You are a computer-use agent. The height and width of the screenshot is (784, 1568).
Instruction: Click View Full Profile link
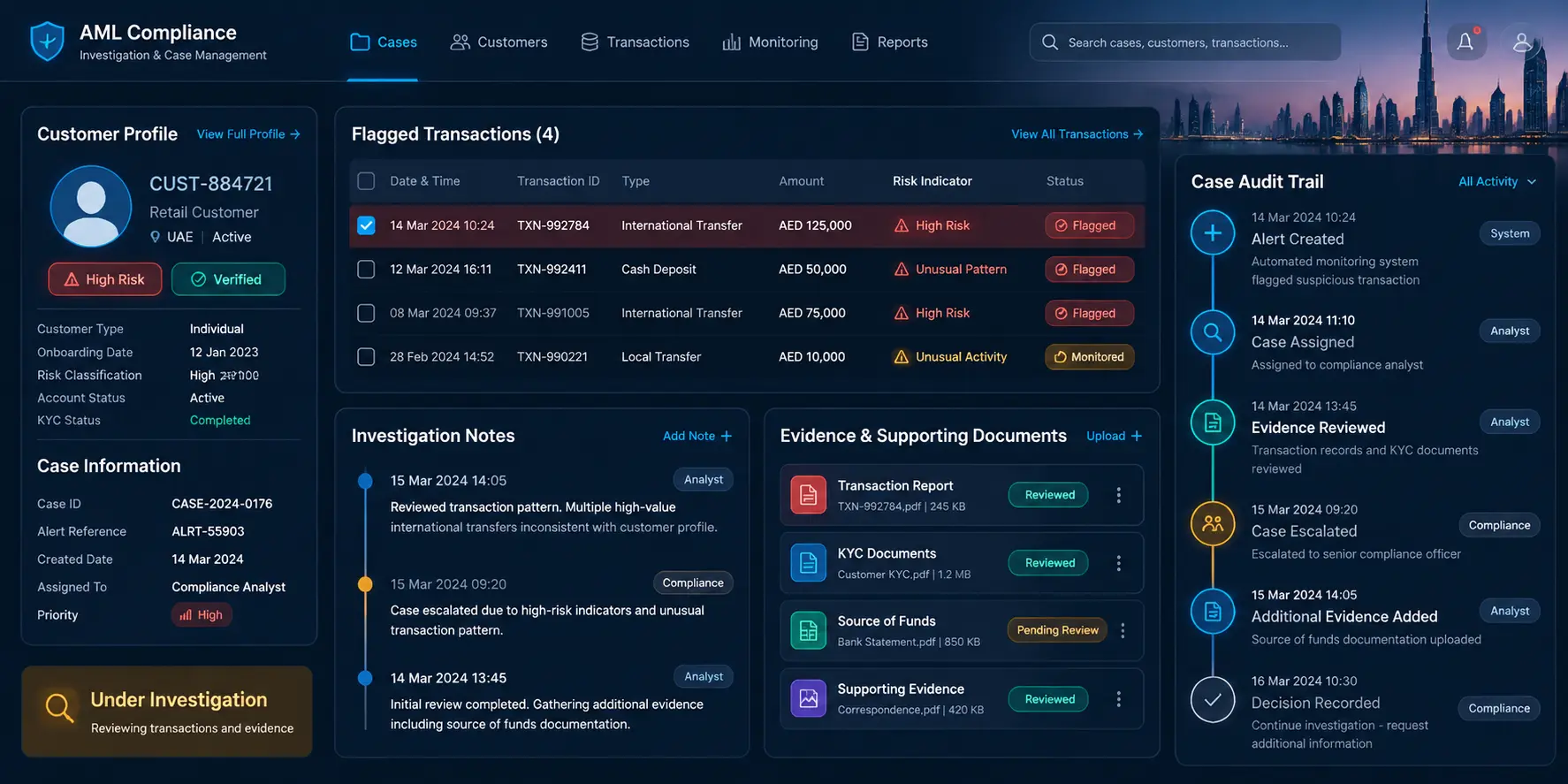pos(248,134)
